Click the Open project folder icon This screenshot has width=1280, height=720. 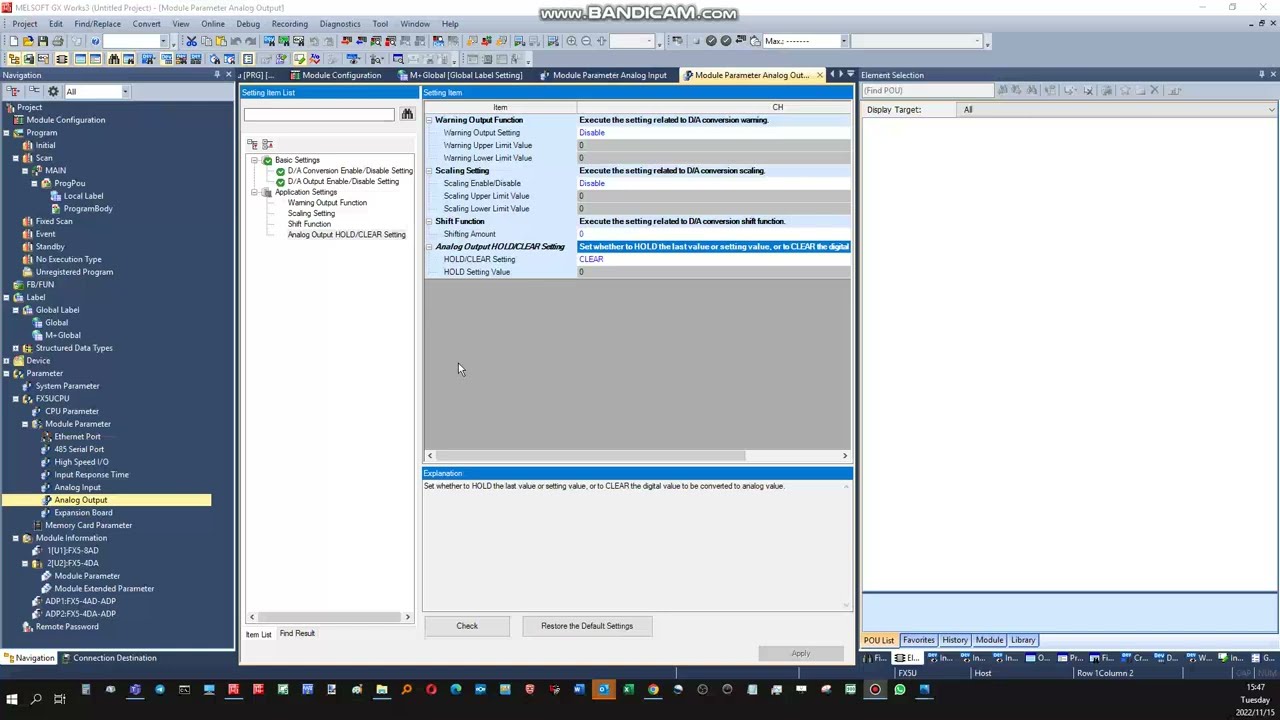28,41
